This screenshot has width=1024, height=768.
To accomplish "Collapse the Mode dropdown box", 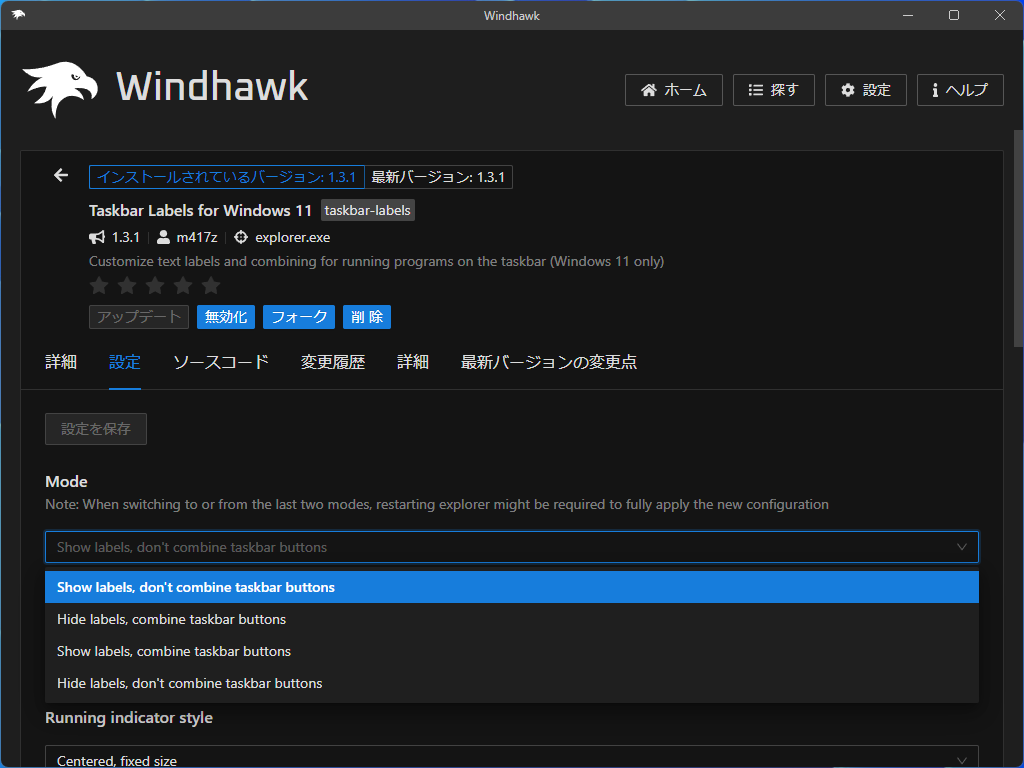I will click(512, 547).
